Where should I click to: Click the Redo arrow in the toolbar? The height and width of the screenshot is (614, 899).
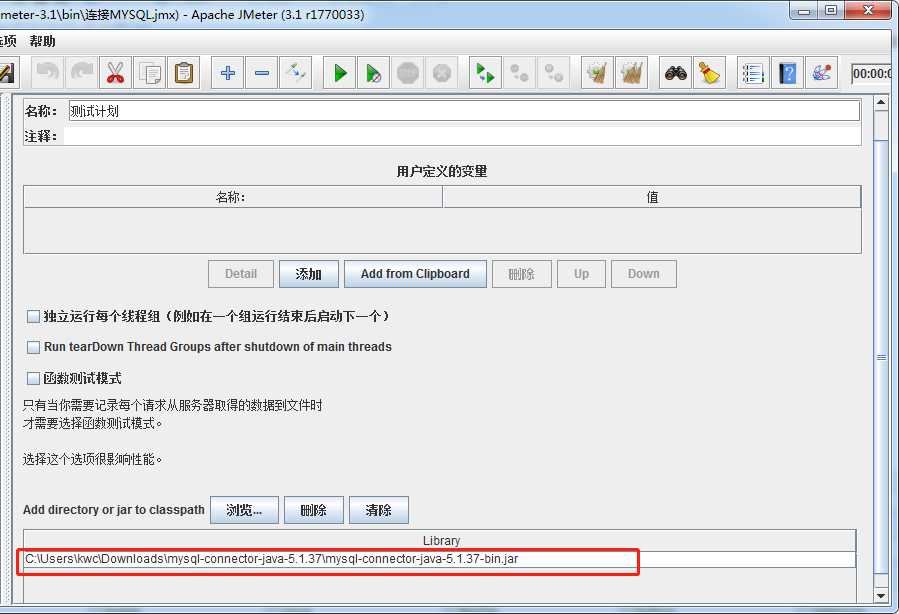(82, 73)
